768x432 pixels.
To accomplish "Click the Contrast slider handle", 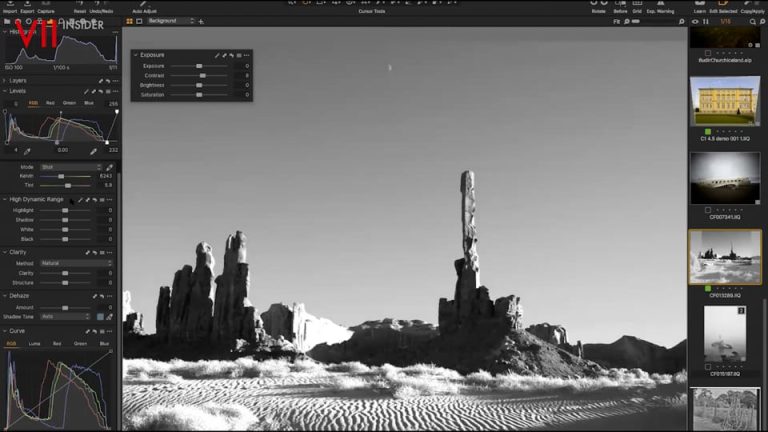I will 202,76.
